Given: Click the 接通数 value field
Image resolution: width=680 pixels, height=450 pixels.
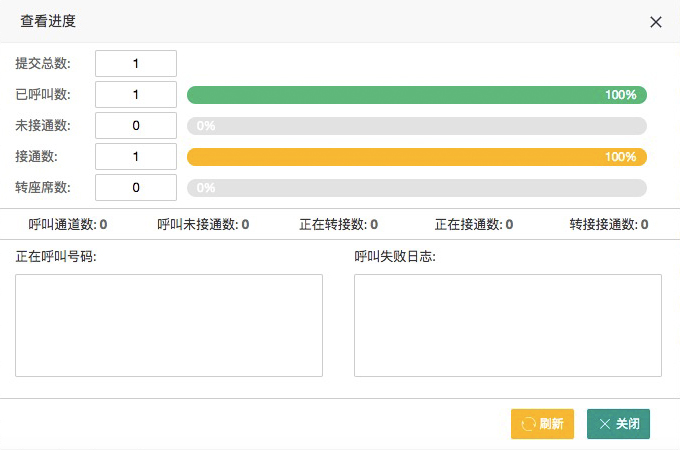Looking at the screenshot, I should click(136, 157).
